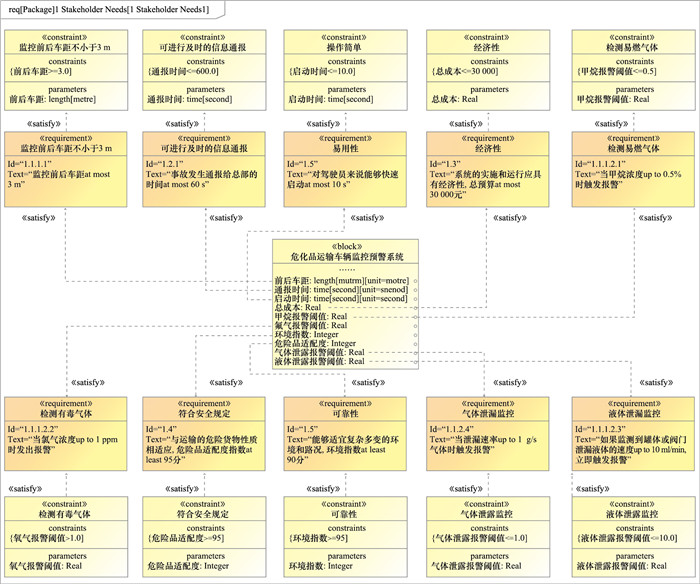Select parameter 氧气报警阈值: Real in bottom constraint
700x584 pixels.
(46, 566)
